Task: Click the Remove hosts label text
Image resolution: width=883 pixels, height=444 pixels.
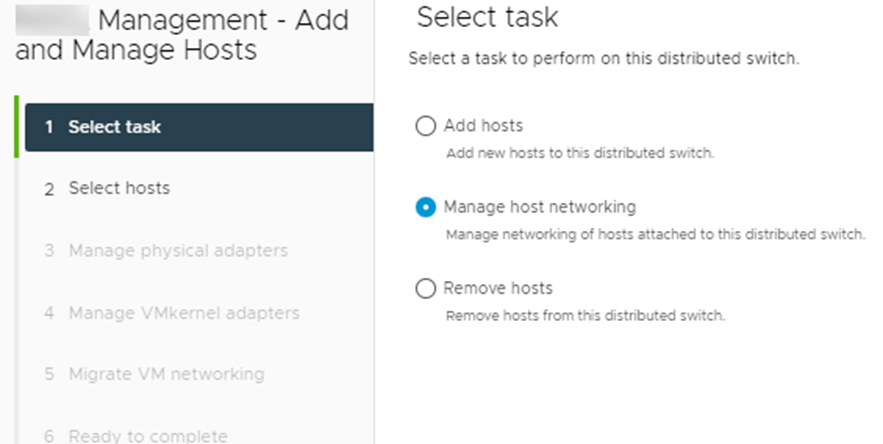Action: (498, 288)
